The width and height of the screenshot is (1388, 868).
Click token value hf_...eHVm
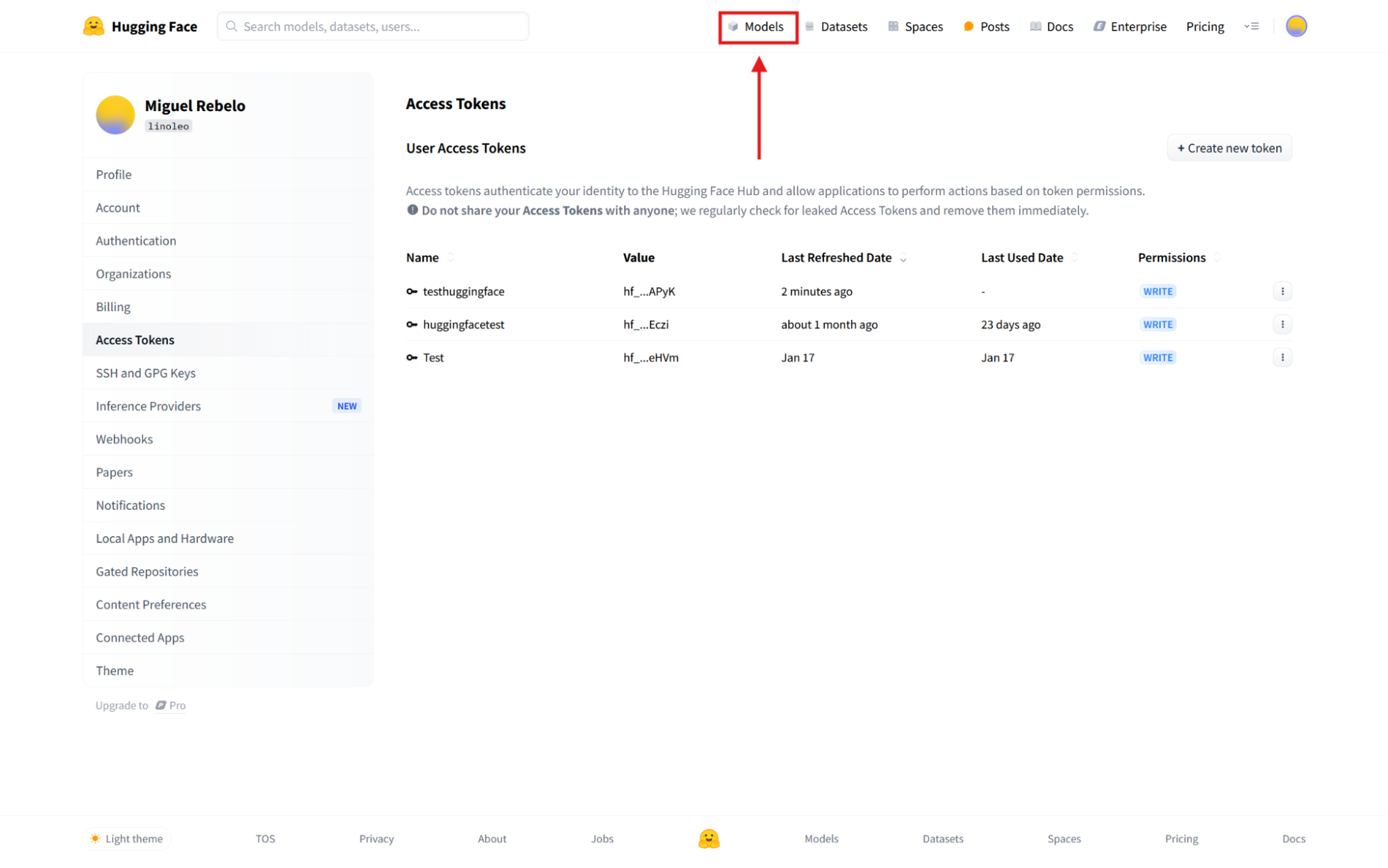[x=651, y=358]
